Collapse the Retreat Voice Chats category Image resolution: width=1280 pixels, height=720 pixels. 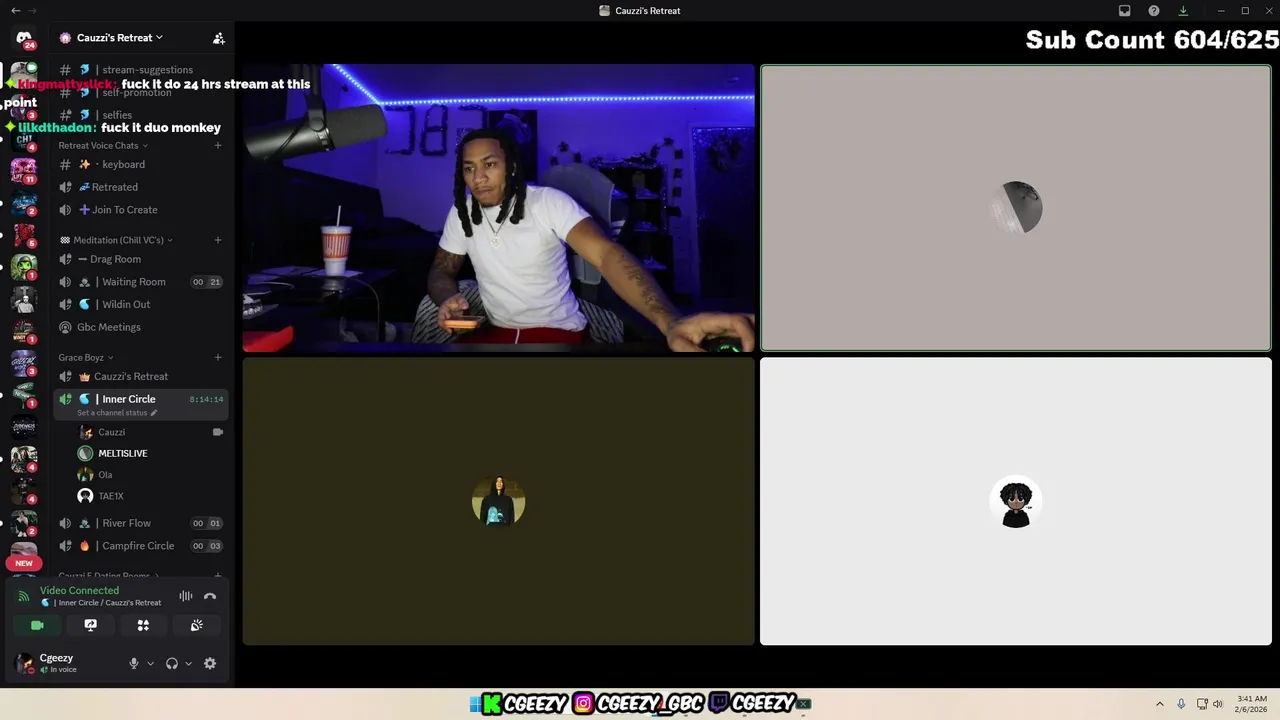(102, 146)
